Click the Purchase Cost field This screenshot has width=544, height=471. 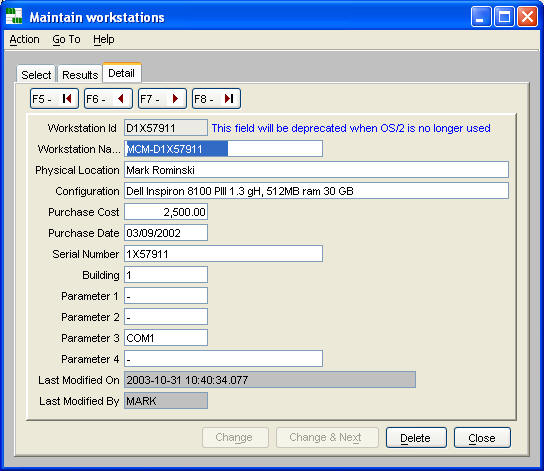[166, 212]
